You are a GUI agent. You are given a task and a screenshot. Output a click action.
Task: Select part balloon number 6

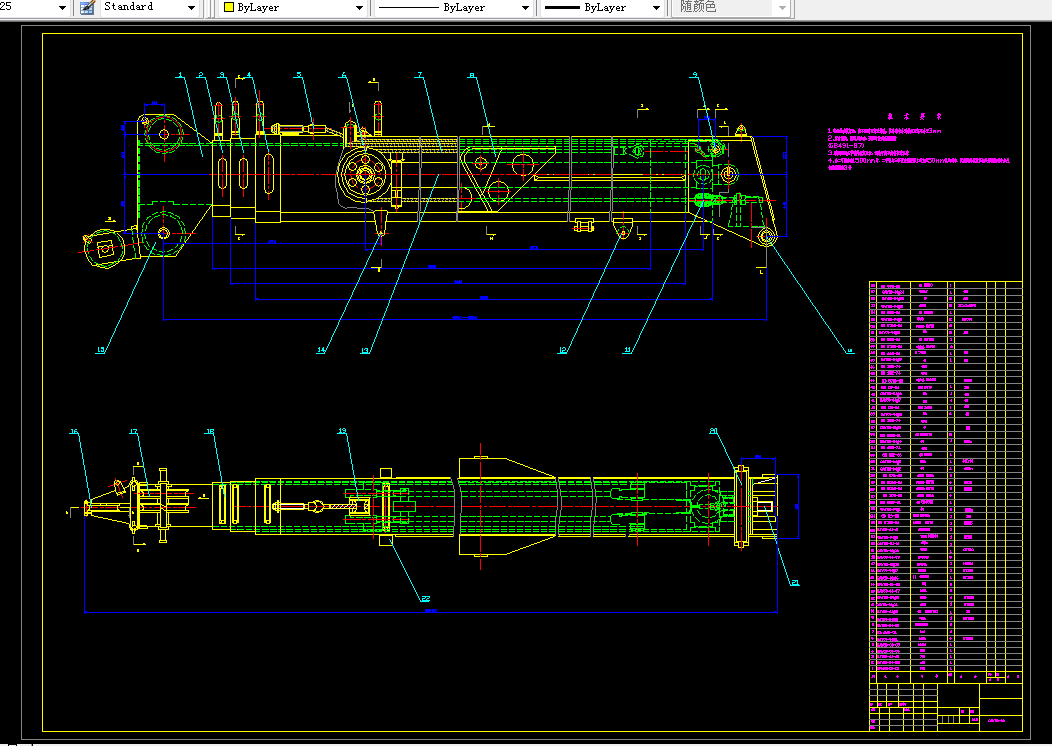click(x=344, y=76)
